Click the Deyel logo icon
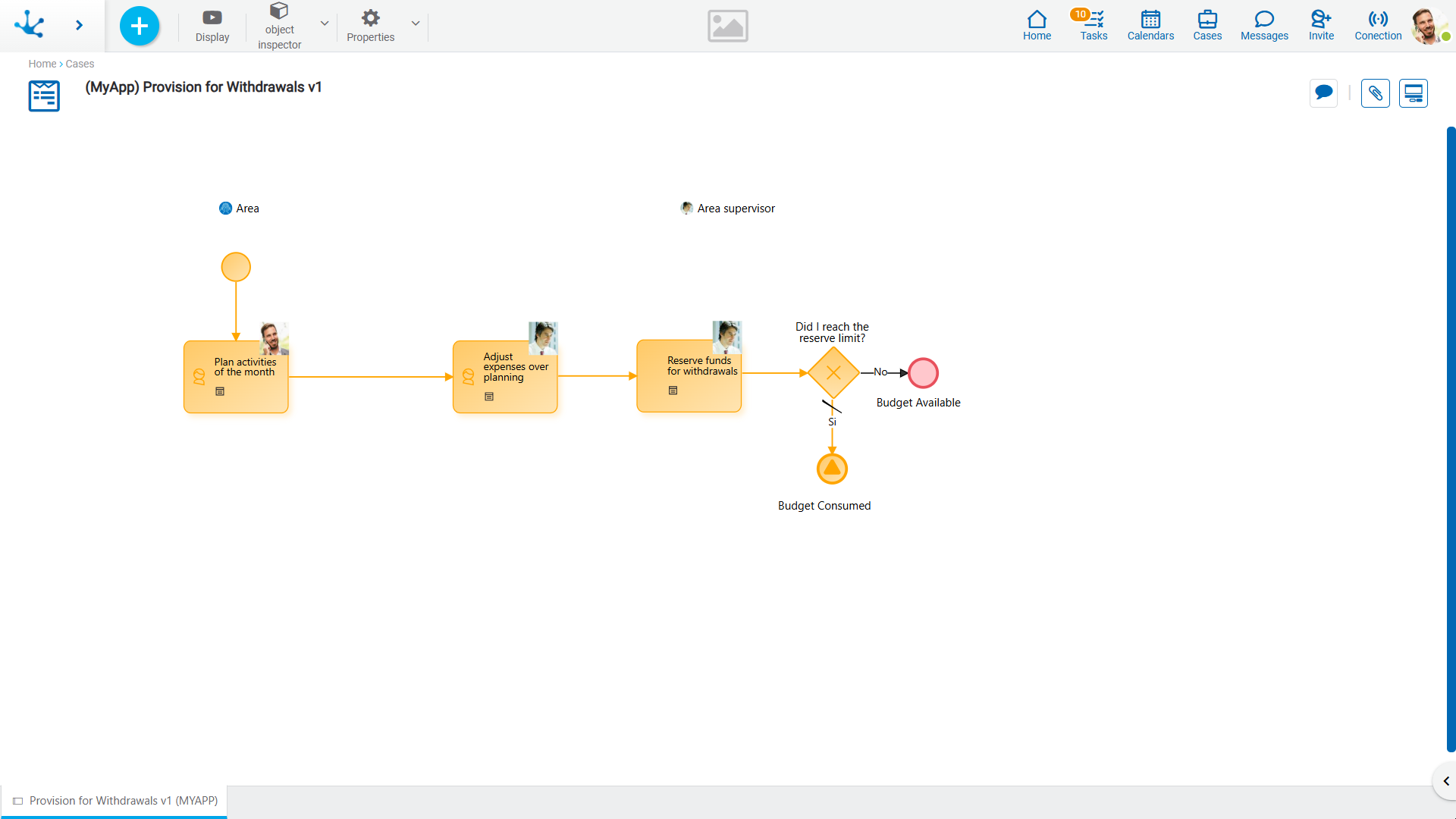 [x=30, y=24]
